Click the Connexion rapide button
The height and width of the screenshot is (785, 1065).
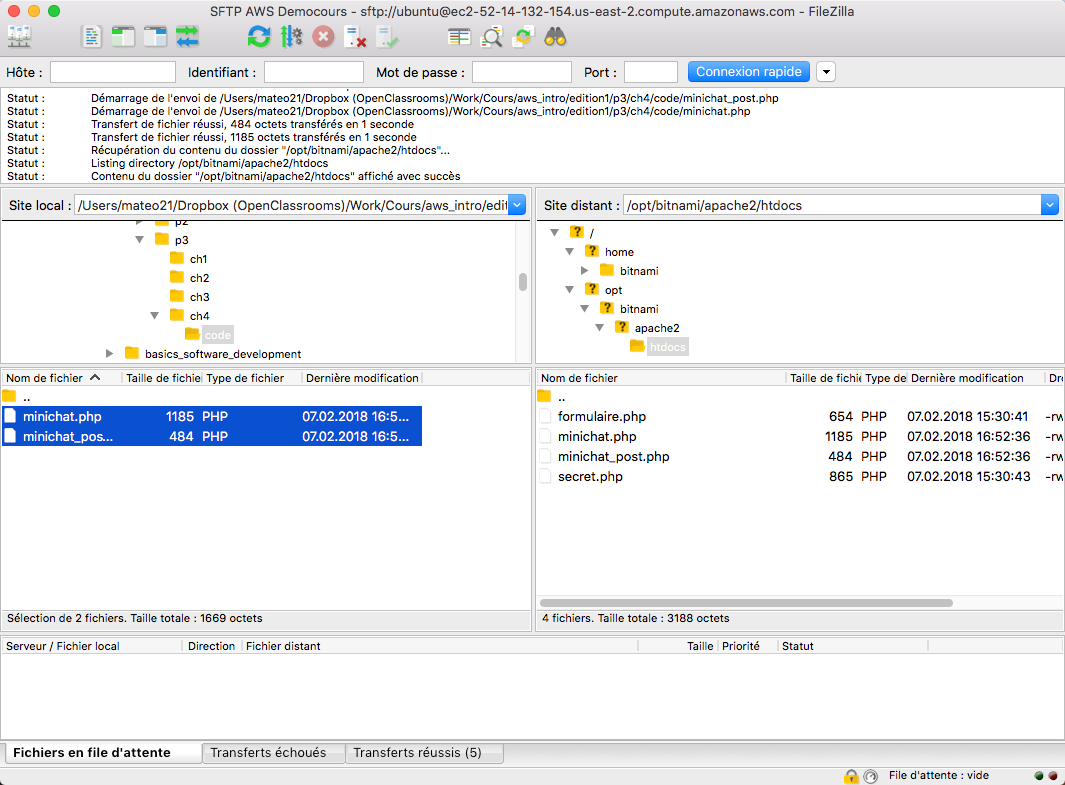[x=749, y=72]
